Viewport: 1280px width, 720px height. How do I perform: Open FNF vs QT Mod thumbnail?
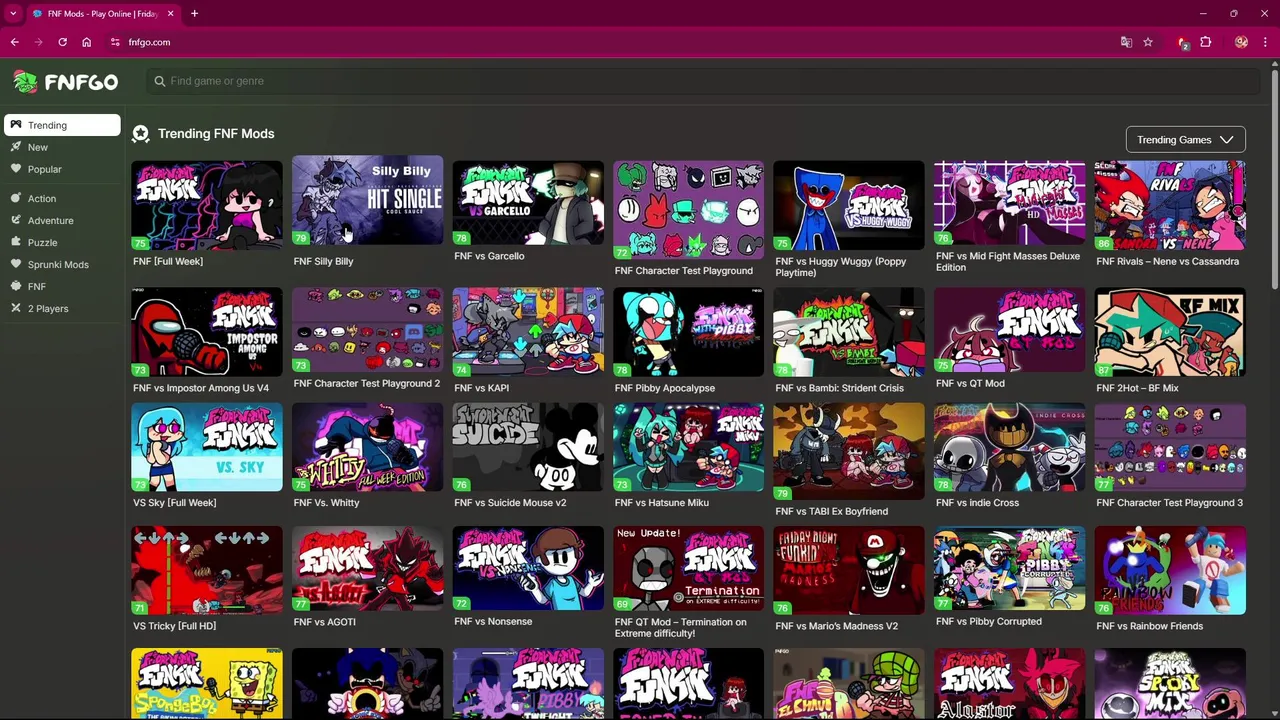pos(1009,330)
